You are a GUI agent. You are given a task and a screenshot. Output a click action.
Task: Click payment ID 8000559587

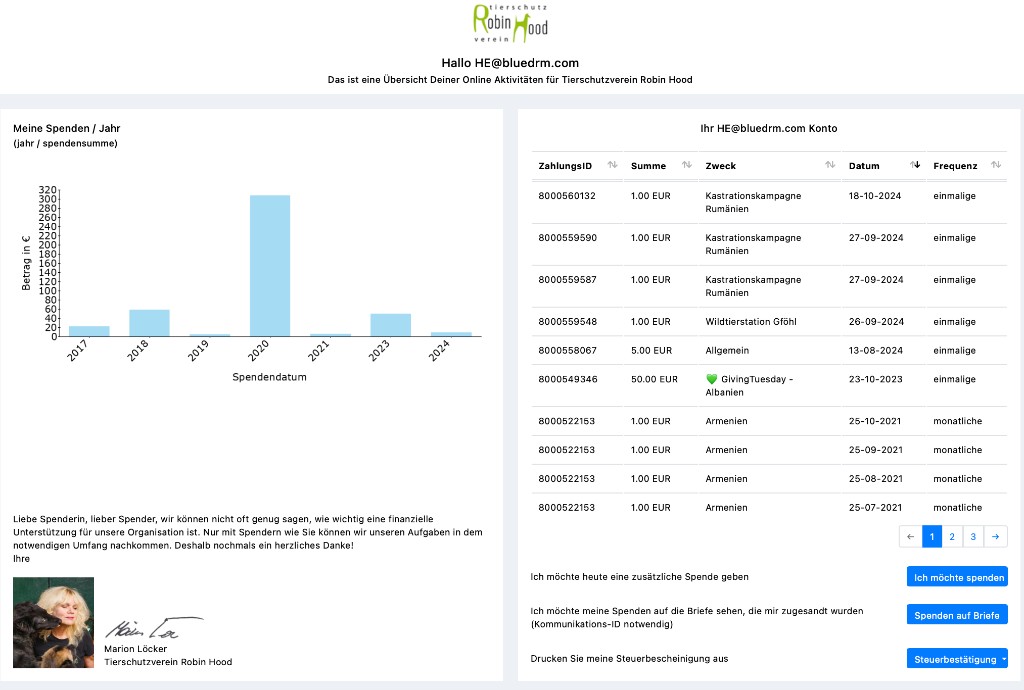[x=568, y=279]
